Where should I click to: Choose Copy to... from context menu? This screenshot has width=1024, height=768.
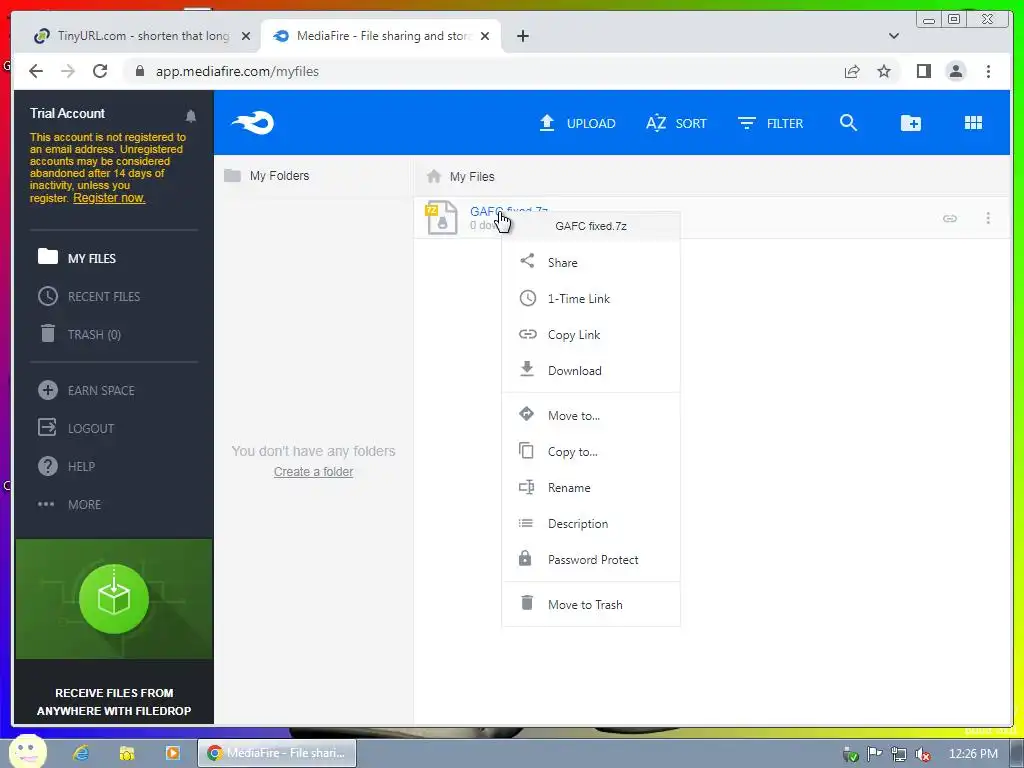pyautogui.click(x=590, y=451)
